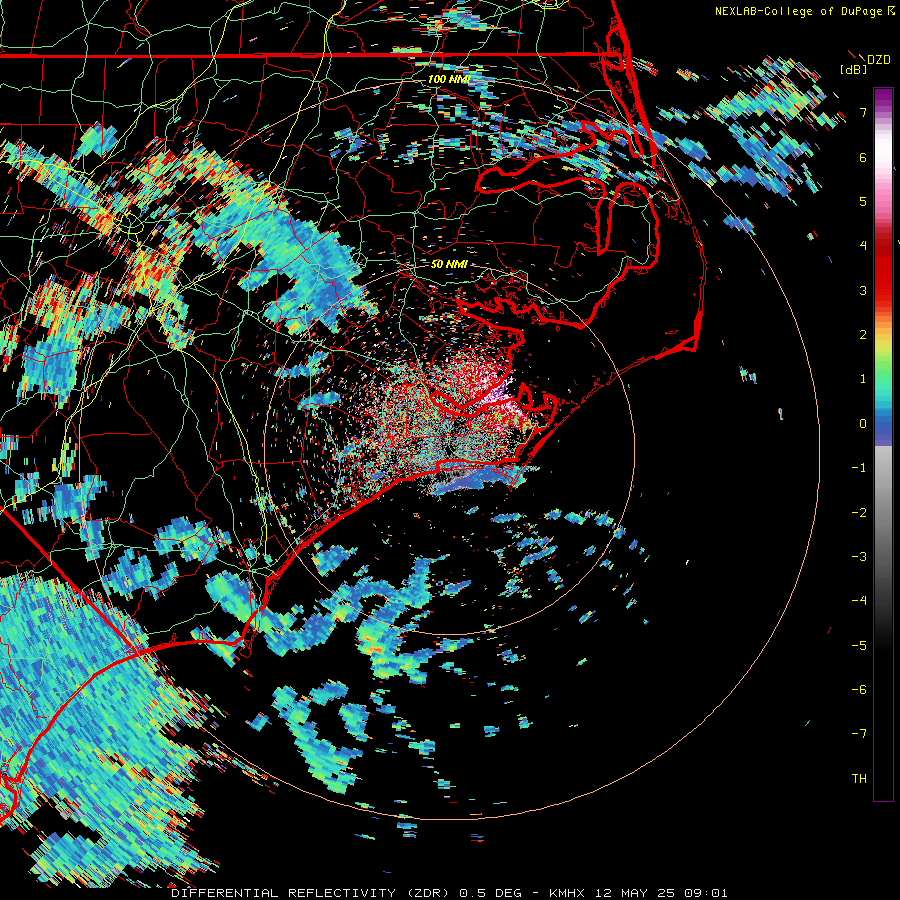Click the 5 value on color scale
The image size is (900, 900).
tap(863, 201)
